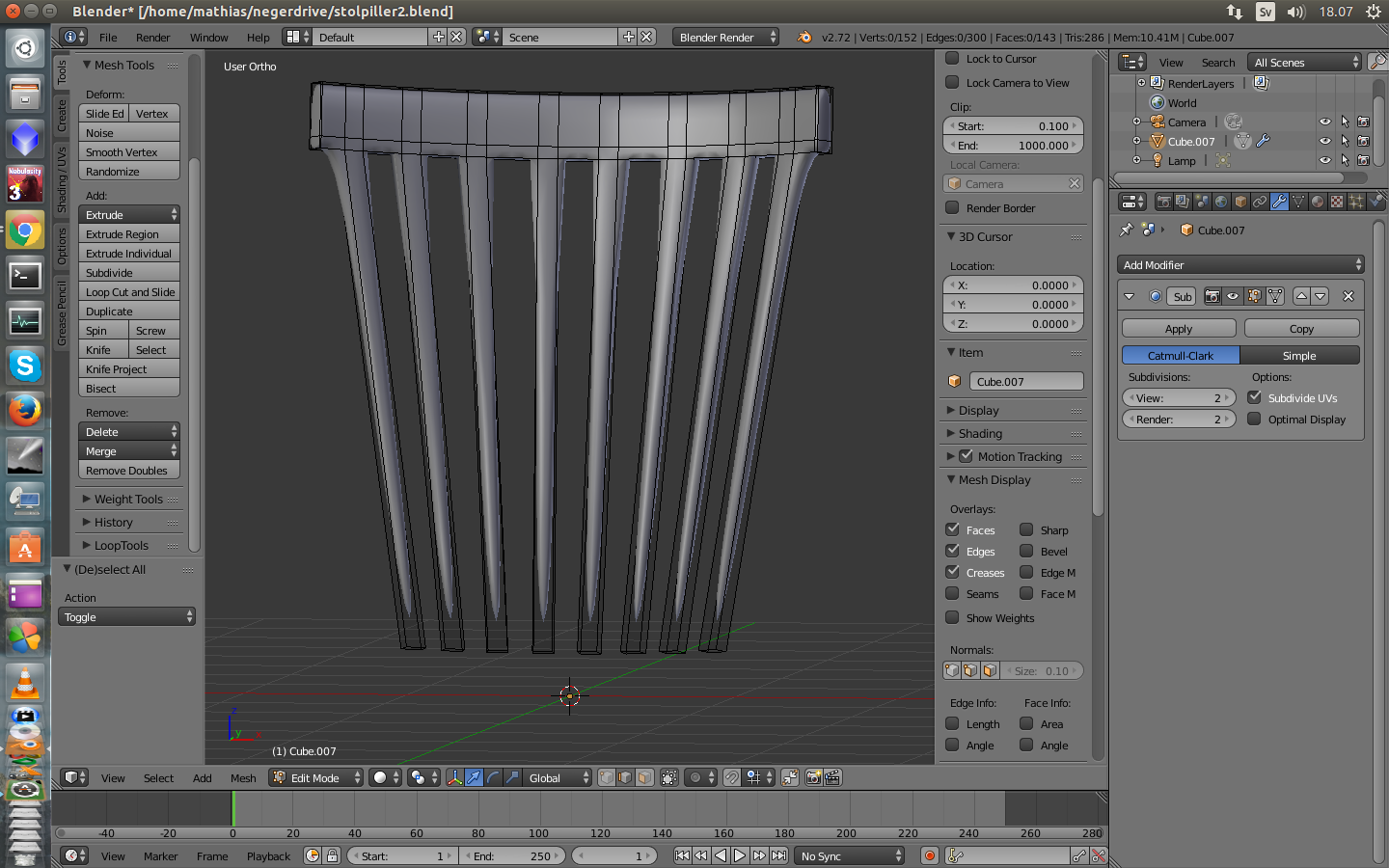The height and width of the screenshot is (868, 1389).
Task: Click the record auto-keyframe button
Action: tap(930, 855)
